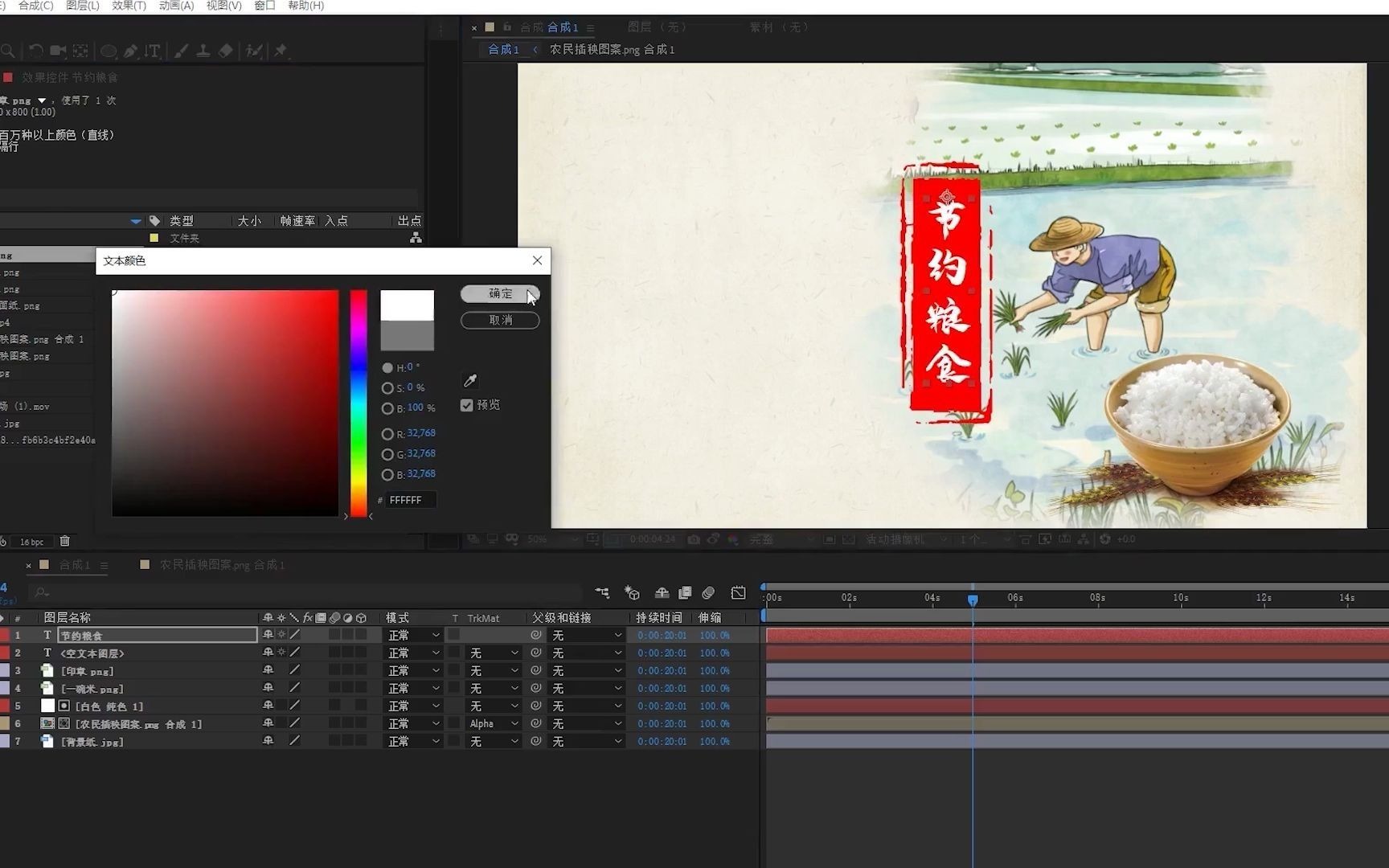Select the Roto Brush tool
1389x868 pixels.
(x=254, y=51)
